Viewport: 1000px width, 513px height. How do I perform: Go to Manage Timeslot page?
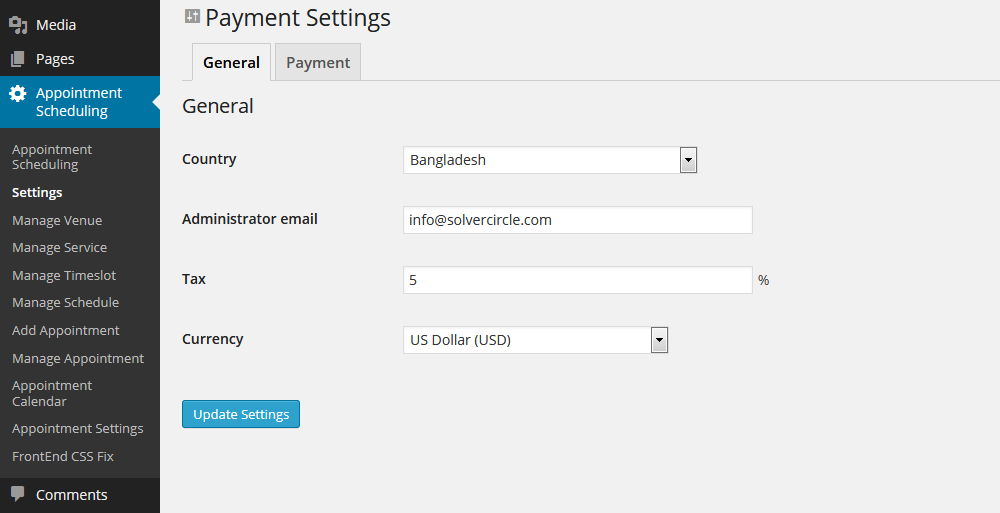click(64, 276)
